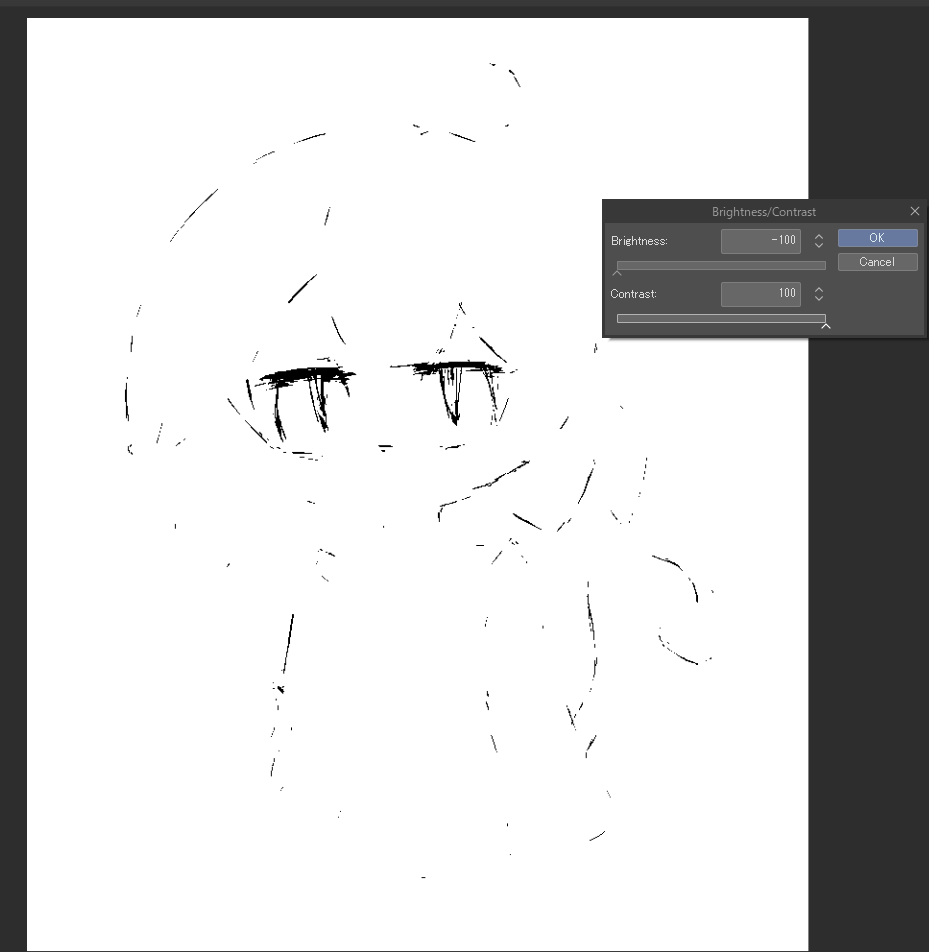
Task: Confirm with the OK button
Action: 877,238
